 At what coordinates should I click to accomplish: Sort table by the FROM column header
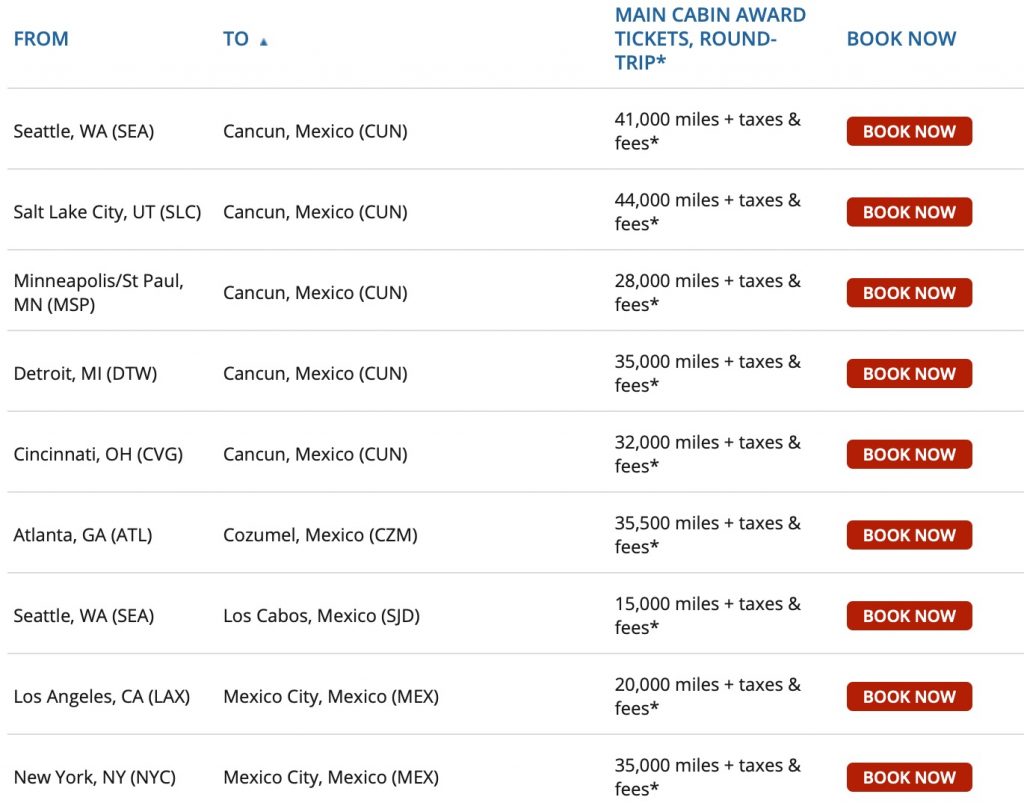tap(41, 39)
